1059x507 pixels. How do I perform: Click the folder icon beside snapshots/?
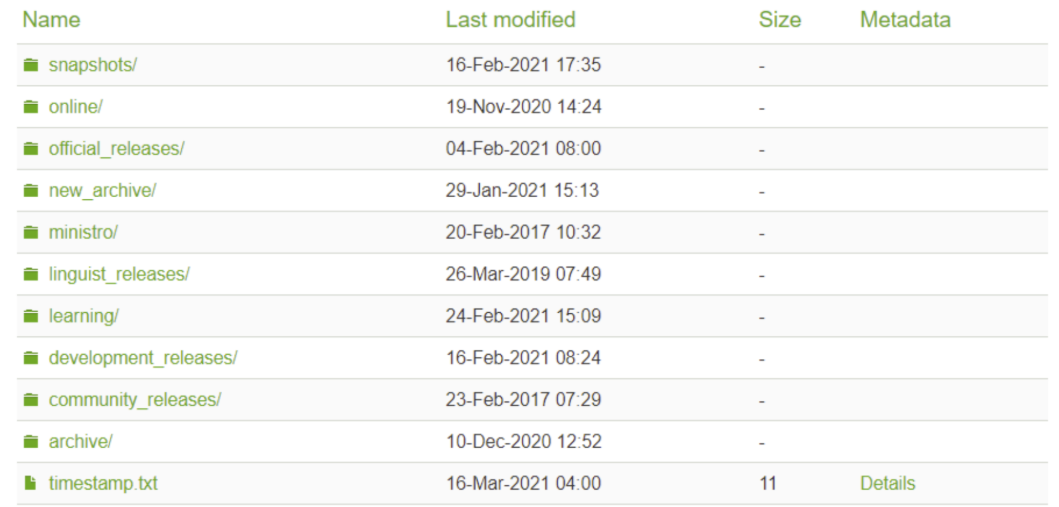click(31, 65)
